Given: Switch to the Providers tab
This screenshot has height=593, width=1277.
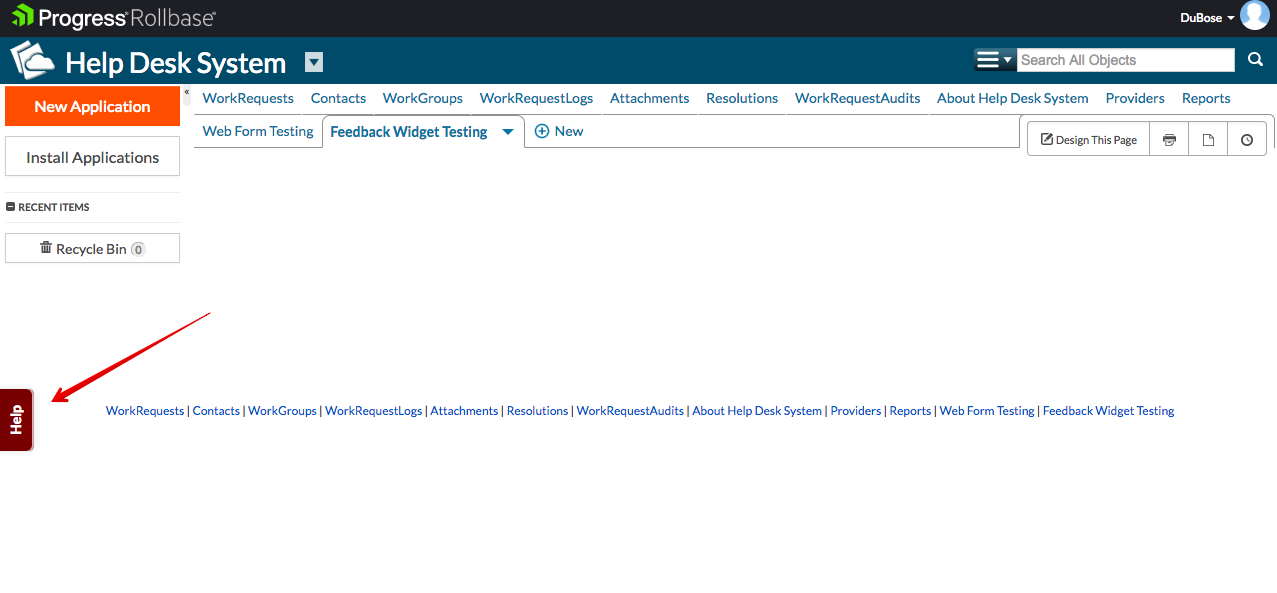Looking at the screenshot, I should (1135, 98).
